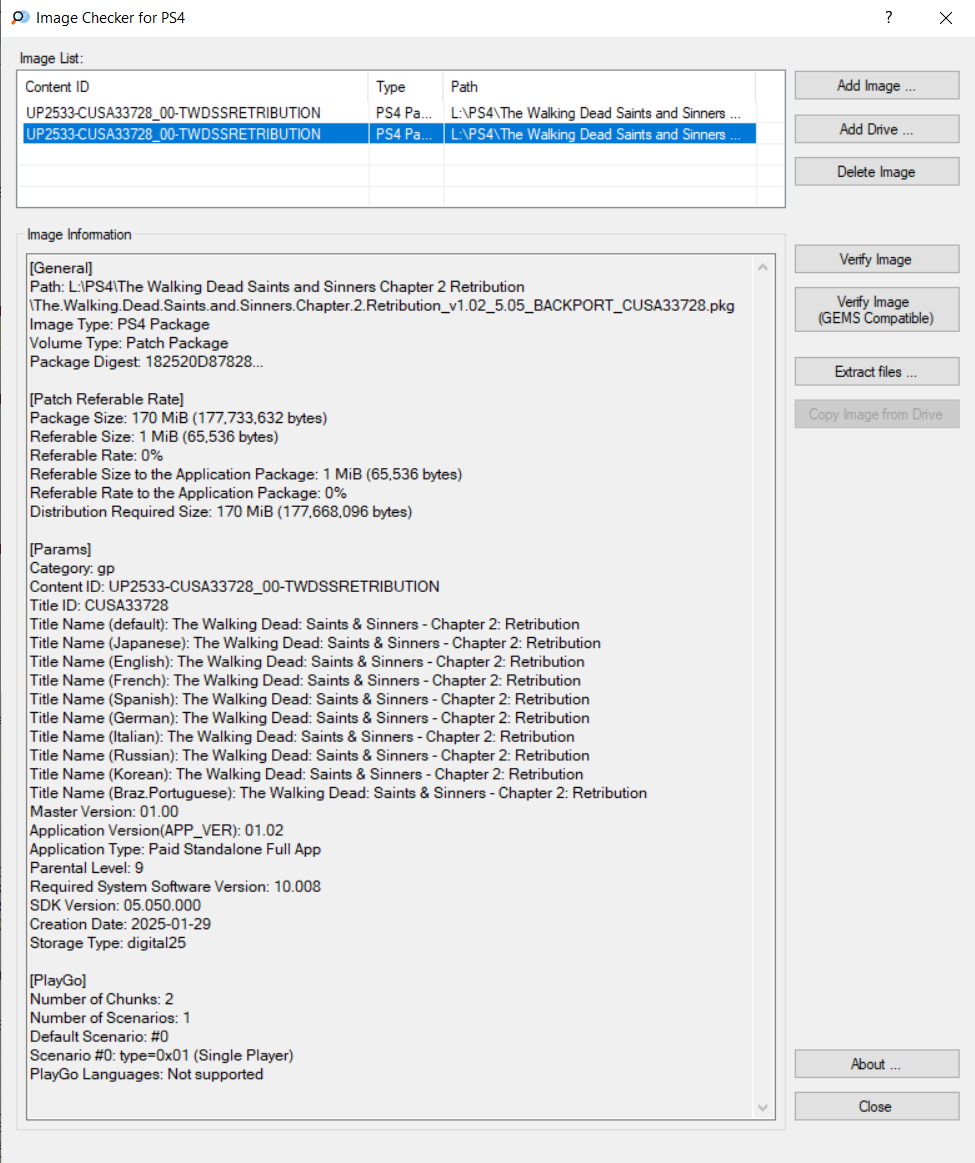
Task: Click 'Parental Level: 9' line
Action: click(x=87, y=868)
